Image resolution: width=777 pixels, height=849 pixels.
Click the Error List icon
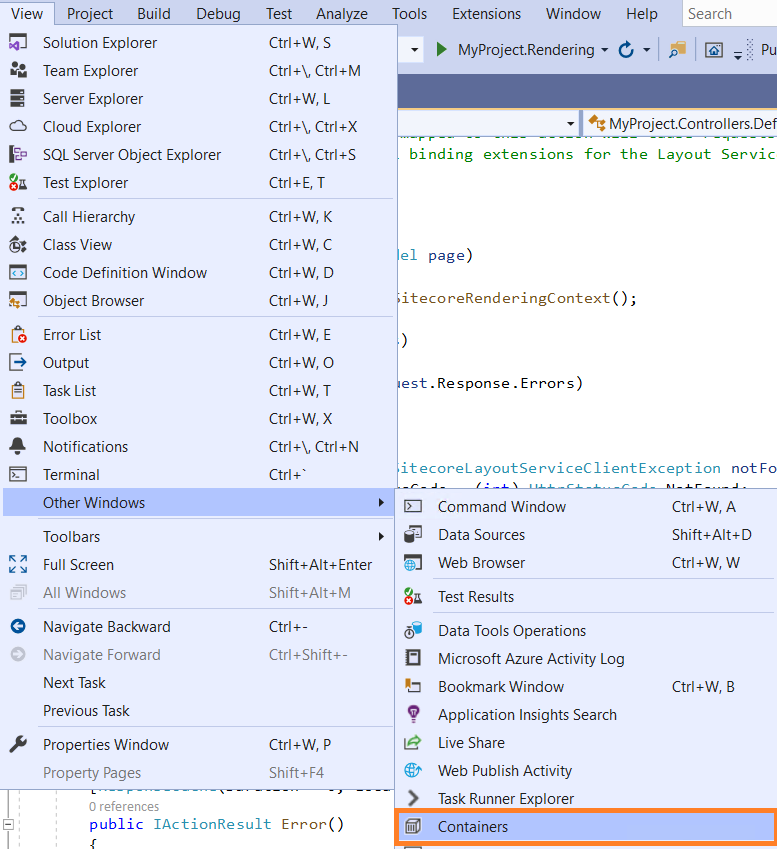pos(18,335)
